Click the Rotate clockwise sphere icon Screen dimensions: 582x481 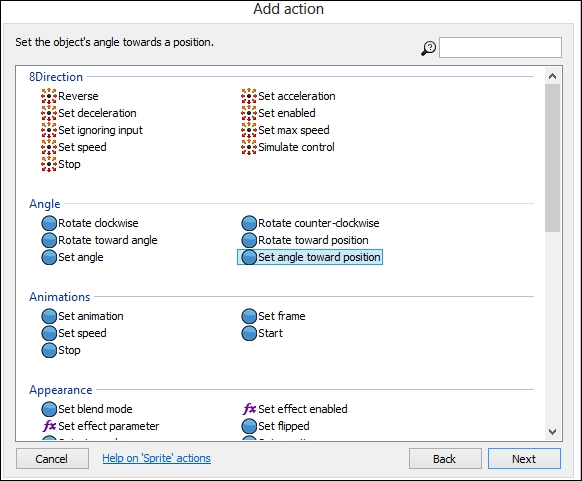(49, 223)
